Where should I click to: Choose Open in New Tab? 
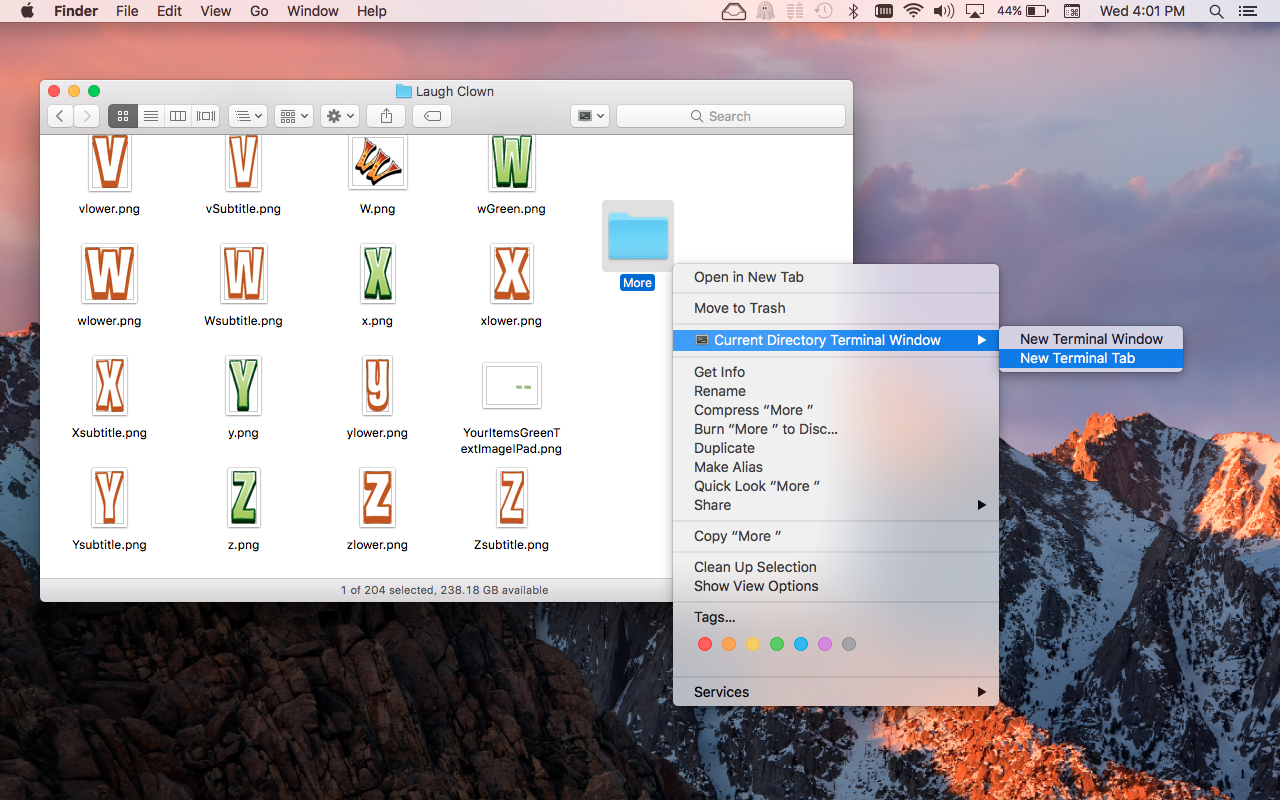[x=836, y=277]
